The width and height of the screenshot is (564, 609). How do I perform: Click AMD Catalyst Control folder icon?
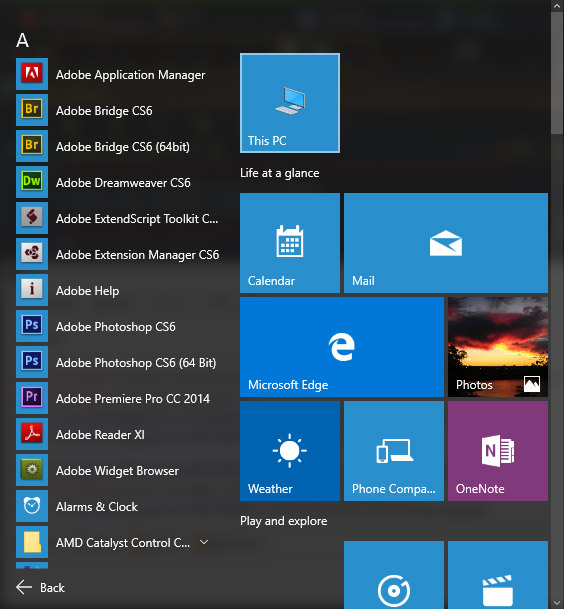(x=32, y=542)
